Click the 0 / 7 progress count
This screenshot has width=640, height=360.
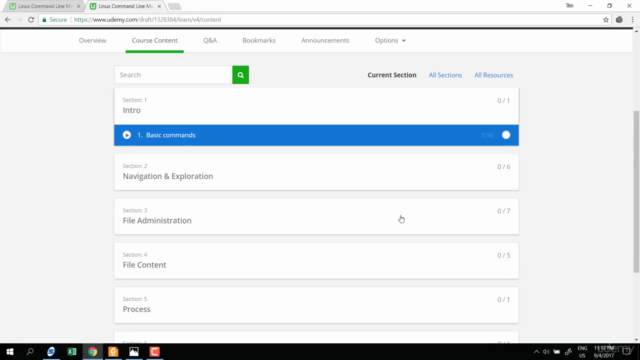coord(504,211)
